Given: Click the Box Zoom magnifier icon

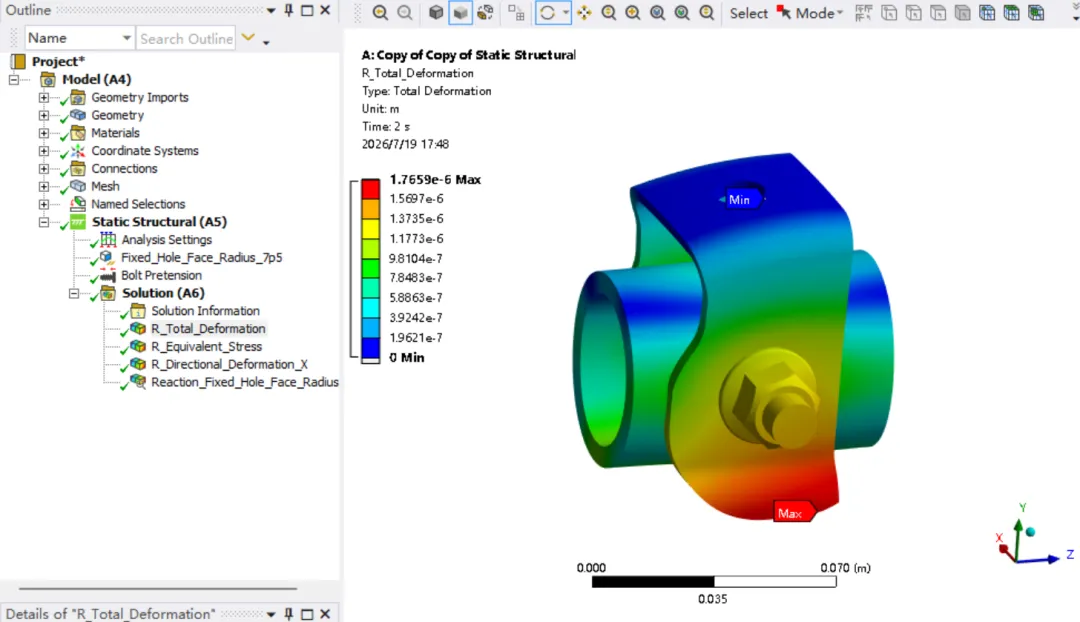Looking at the screenshot, I should tap(633, 13).
